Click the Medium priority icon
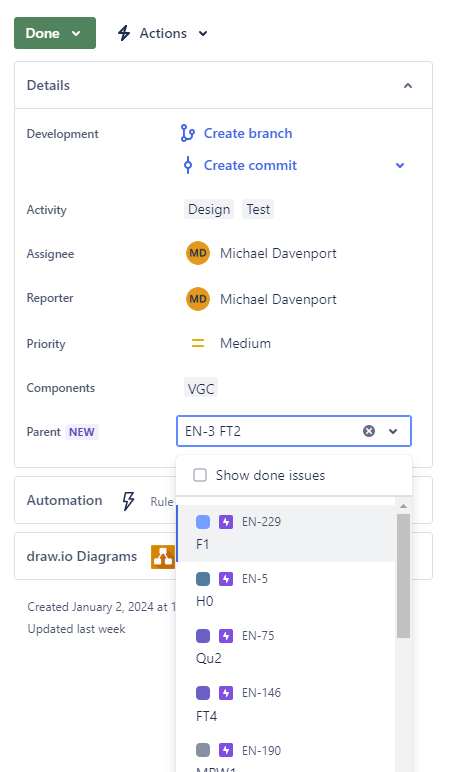Screen dimensions: 456x772 [x=197, y=343]
